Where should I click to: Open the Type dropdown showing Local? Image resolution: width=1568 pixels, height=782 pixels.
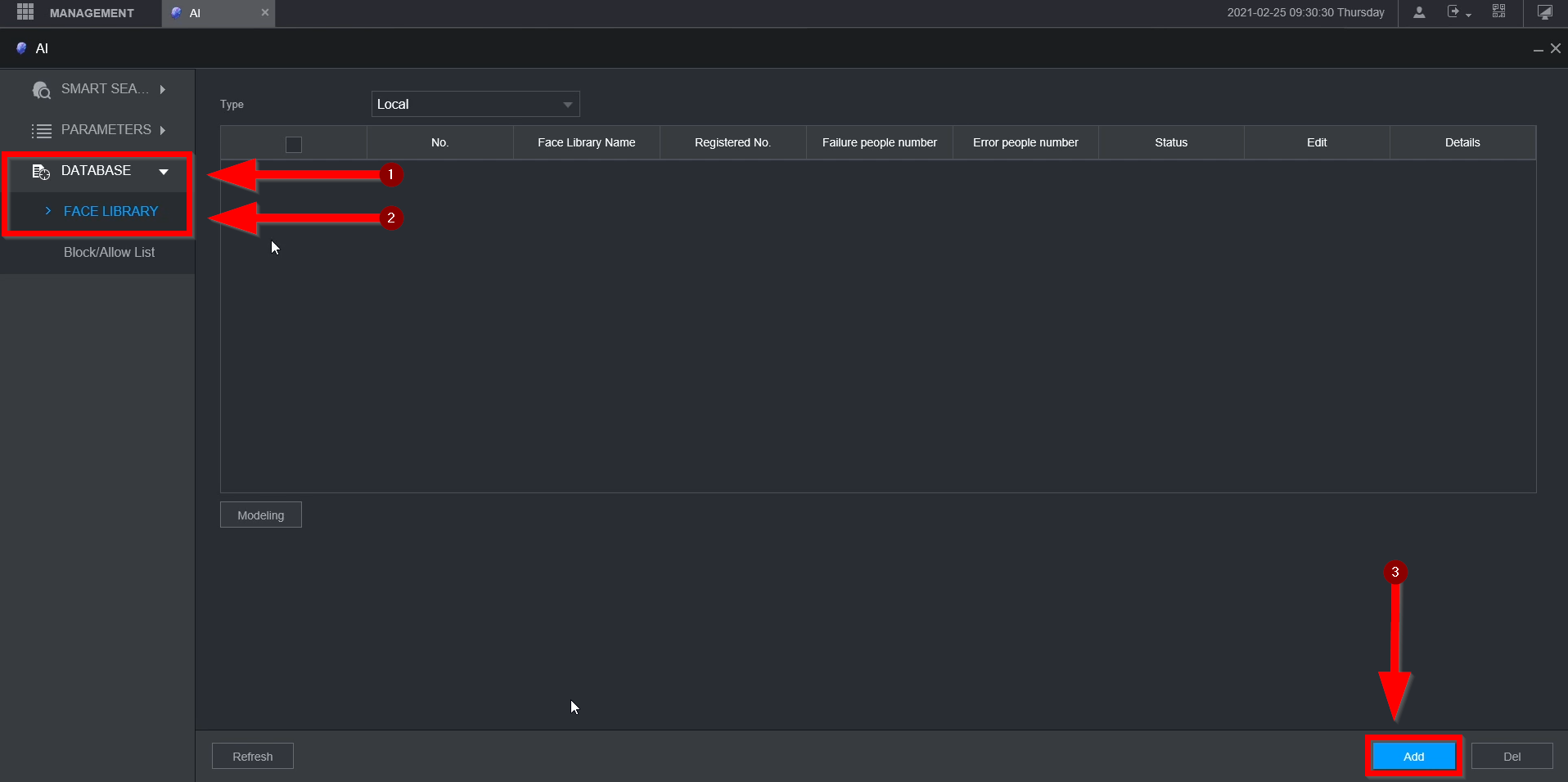475,105
